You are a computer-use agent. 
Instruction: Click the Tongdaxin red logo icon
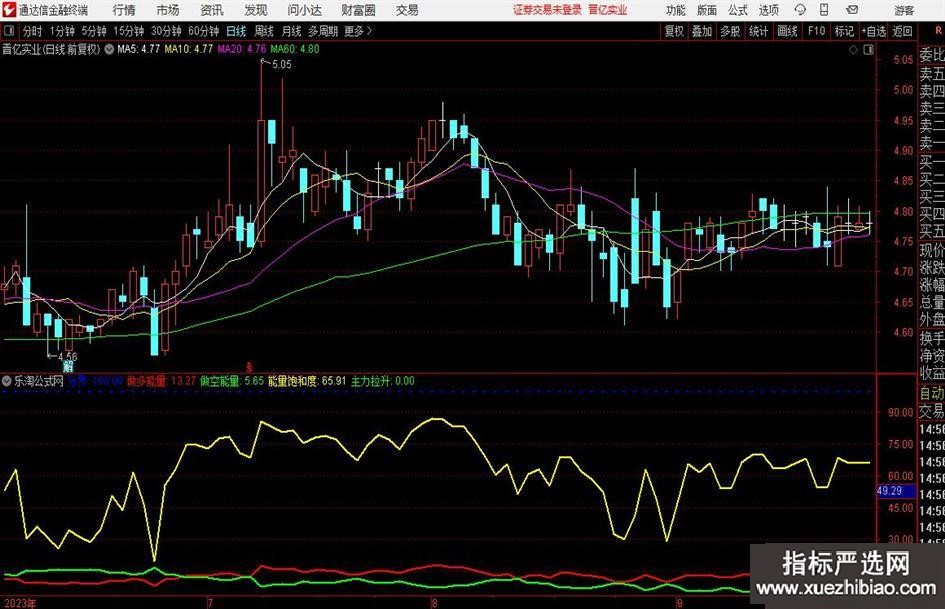point(9,10)
